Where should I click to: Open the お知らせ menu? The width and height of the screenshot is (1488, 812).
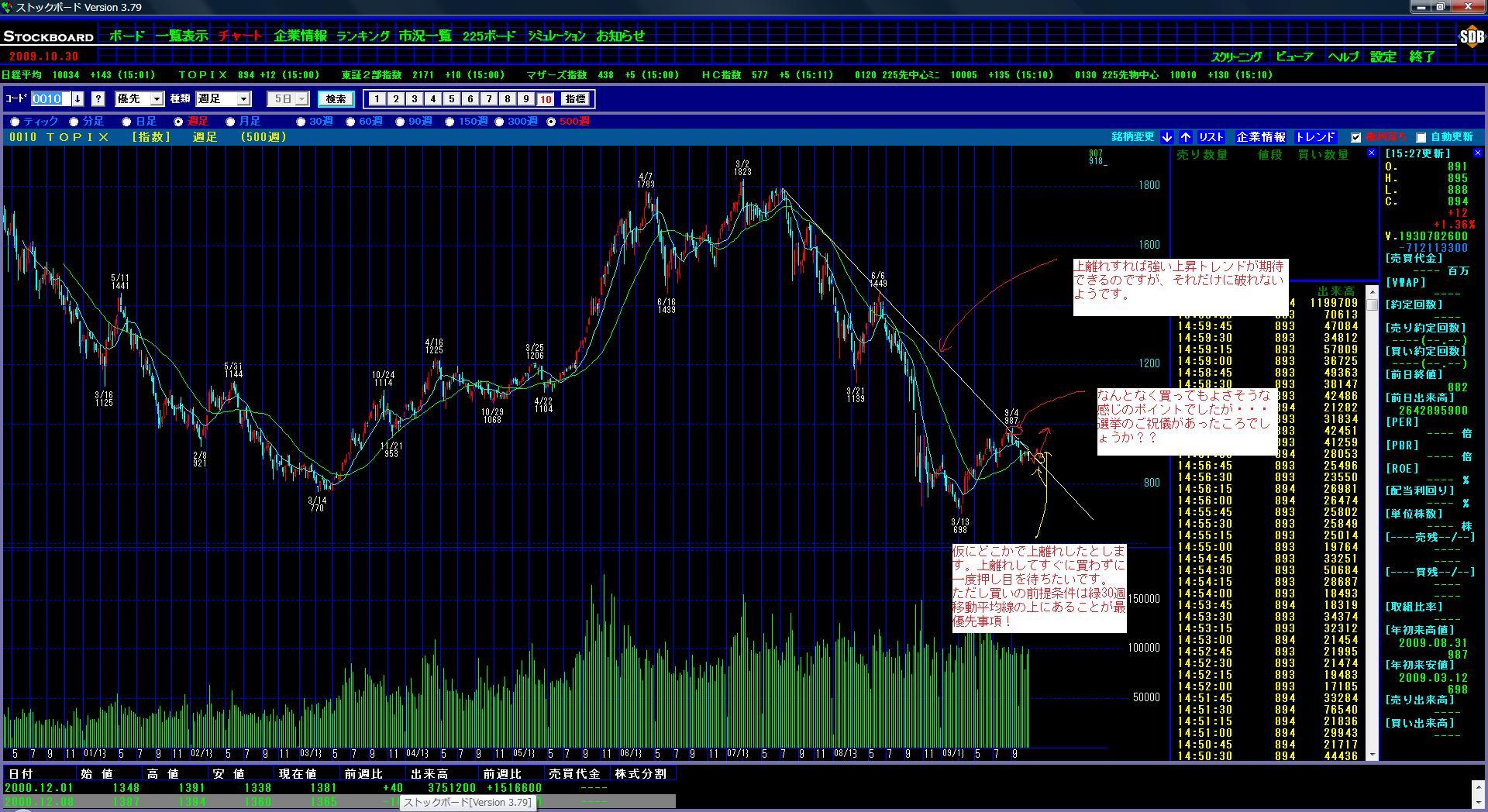coord(620,36)
